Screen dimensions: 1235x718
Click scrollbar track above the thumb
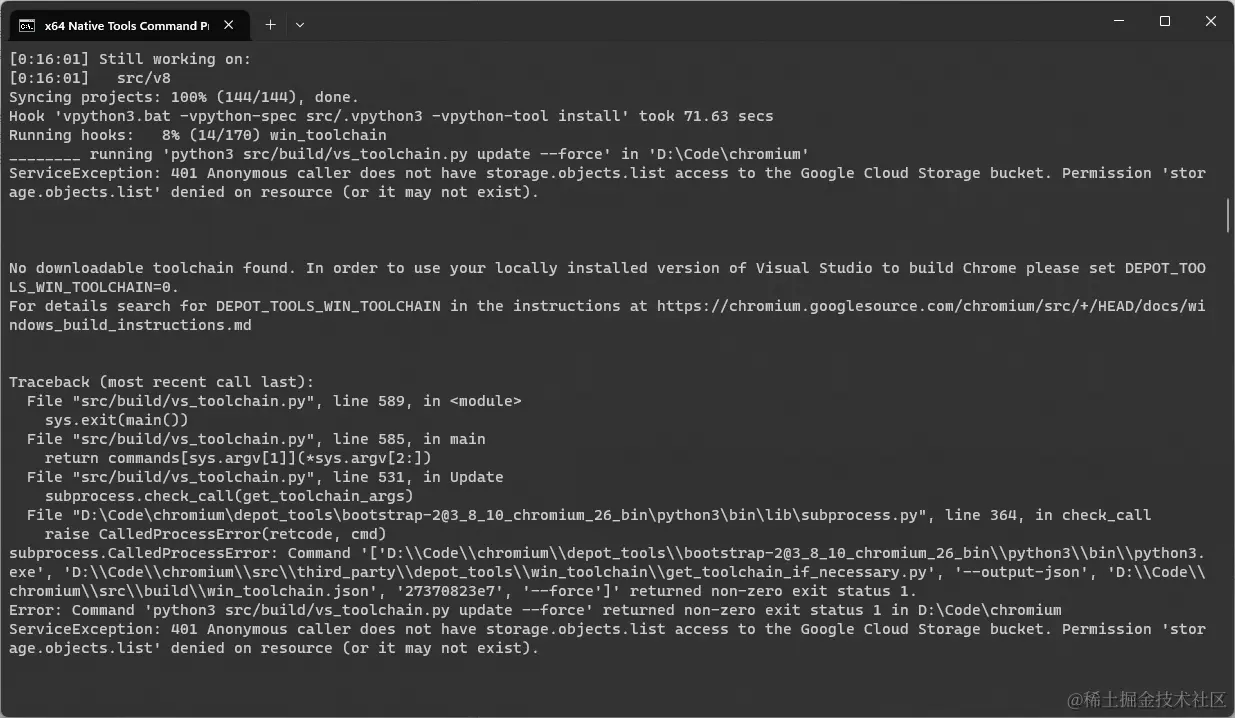click(x=1228, y=120)
